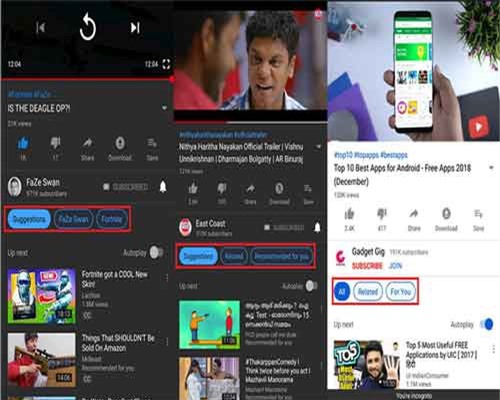Screen dimensions: 500x400
Task: Open FaZe Swan channel avatar
Action: coord(15,187)
